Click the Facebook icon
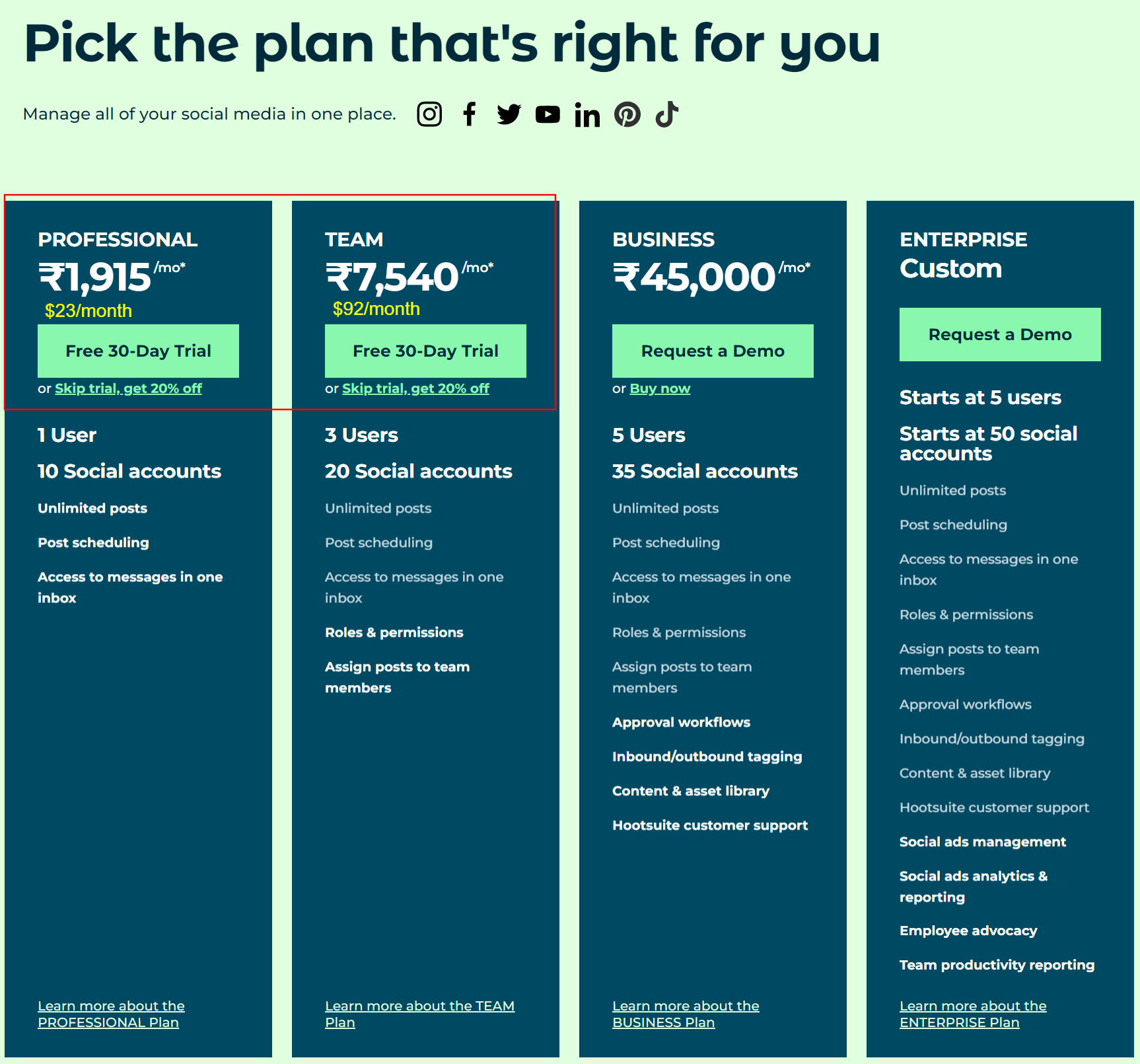Viewport: 1140px width, 1064px height. [470, 114]
